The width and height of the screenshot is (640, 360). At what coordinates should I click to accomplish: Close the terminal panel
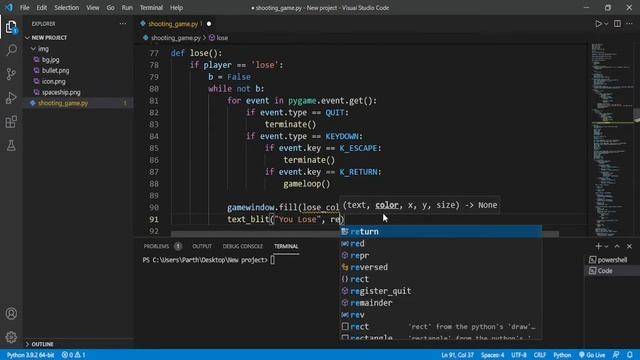tap(629, 246)
